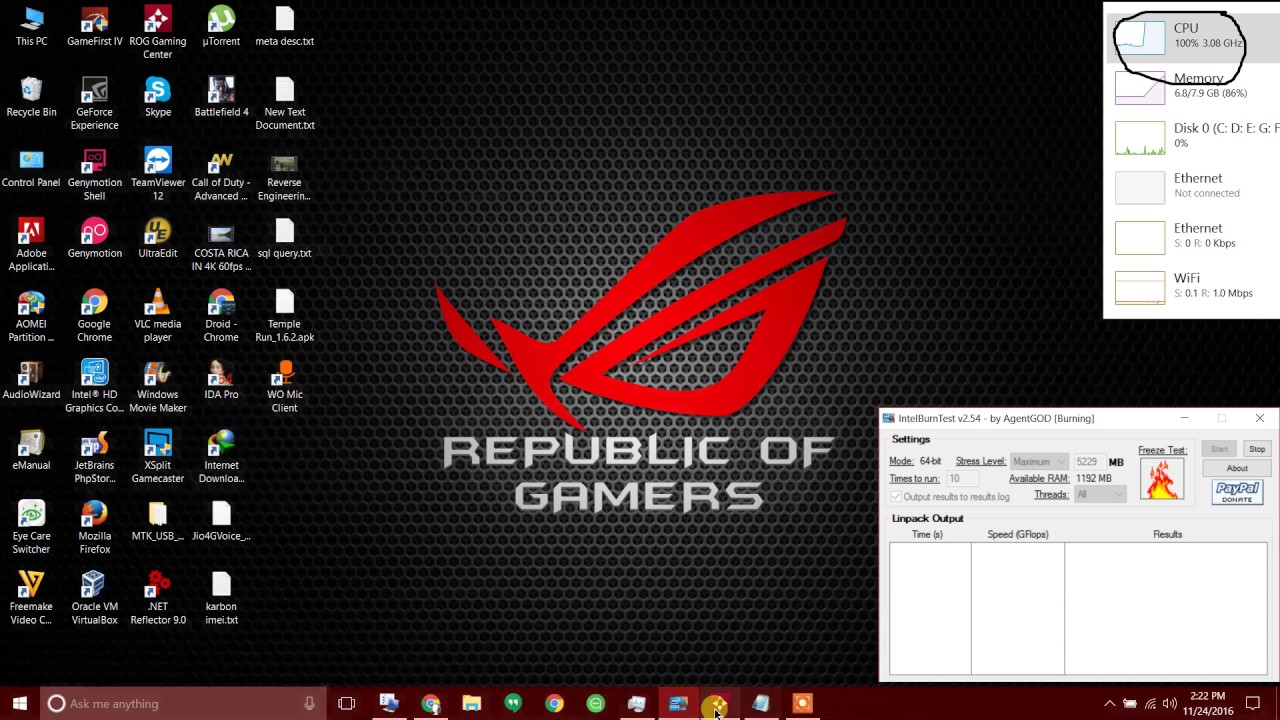Select the Memory performance tile
1280x720 pixels.
click(x=1193, y=86)
